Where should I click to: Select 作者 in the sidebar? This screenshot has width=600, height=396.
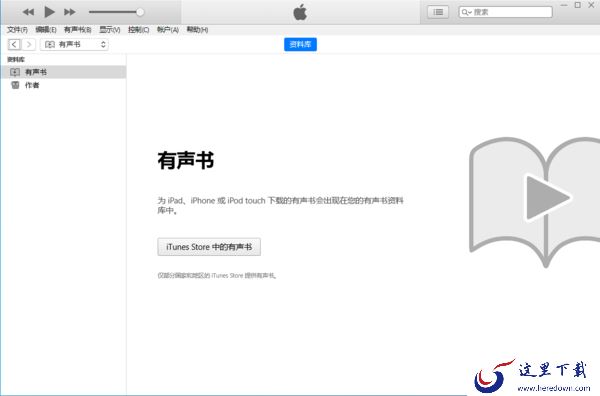tap(63, 85)
